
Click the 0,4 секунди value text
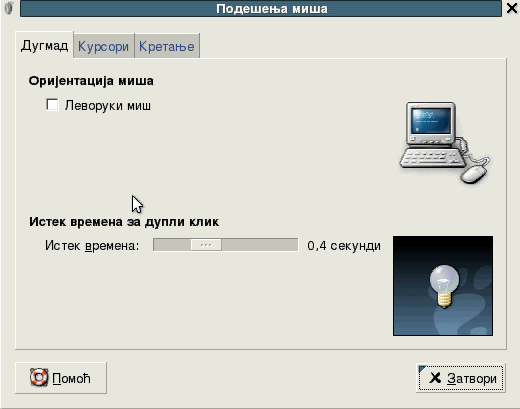click(344, 246)
